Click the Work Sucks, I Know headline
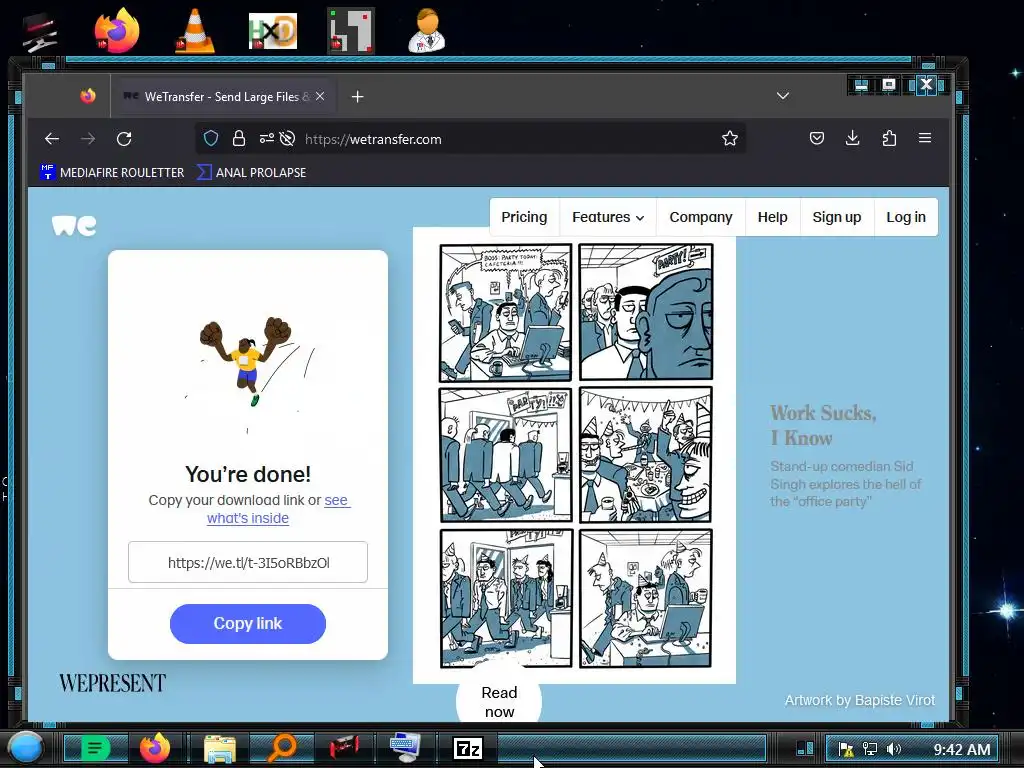Image resolution: width=1024 pixels, height=768 pixels. pyautogui.click(x=823, y=425)
